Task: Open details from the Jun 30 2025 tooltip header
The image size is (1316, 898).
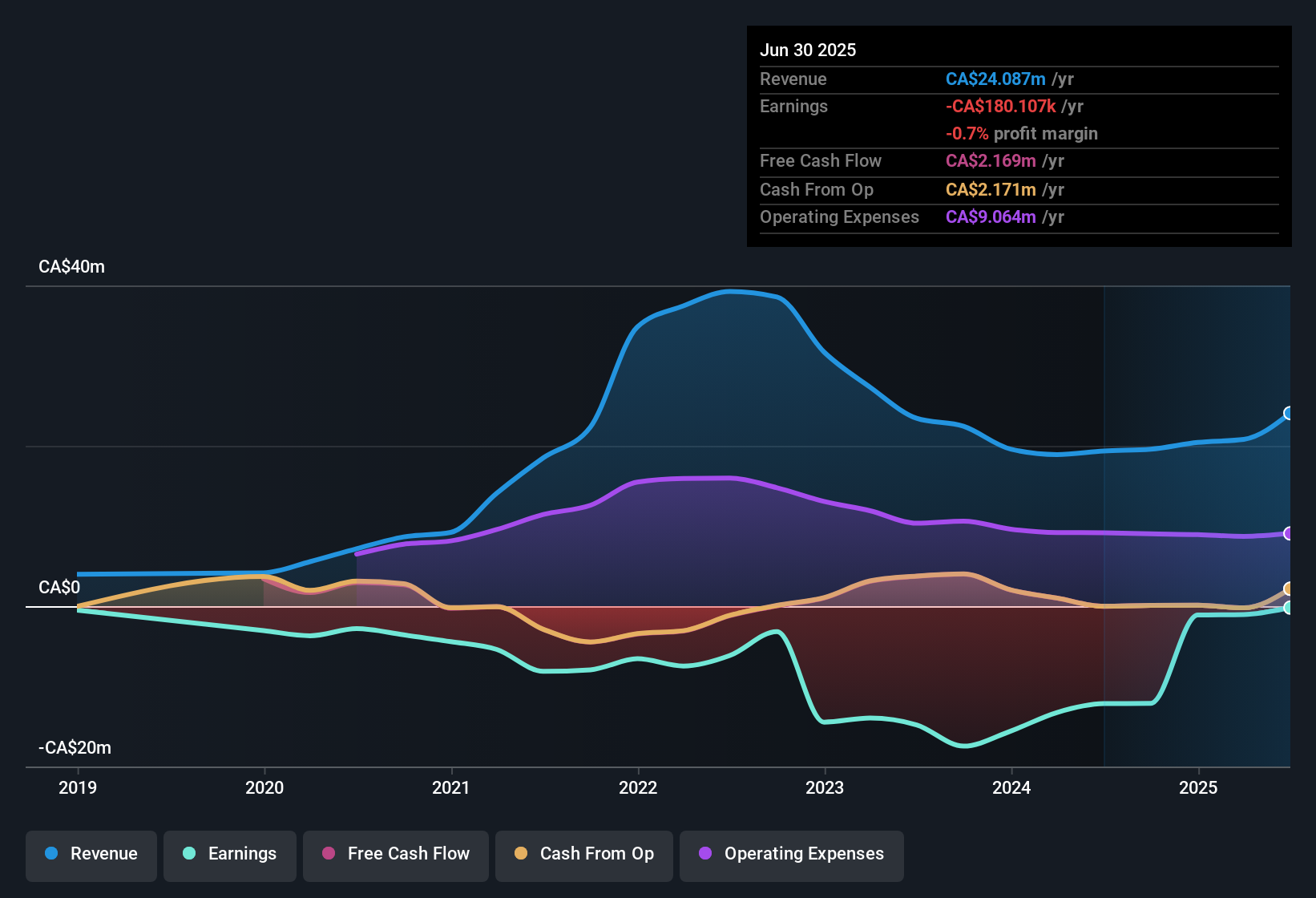Action: (808, 50)
